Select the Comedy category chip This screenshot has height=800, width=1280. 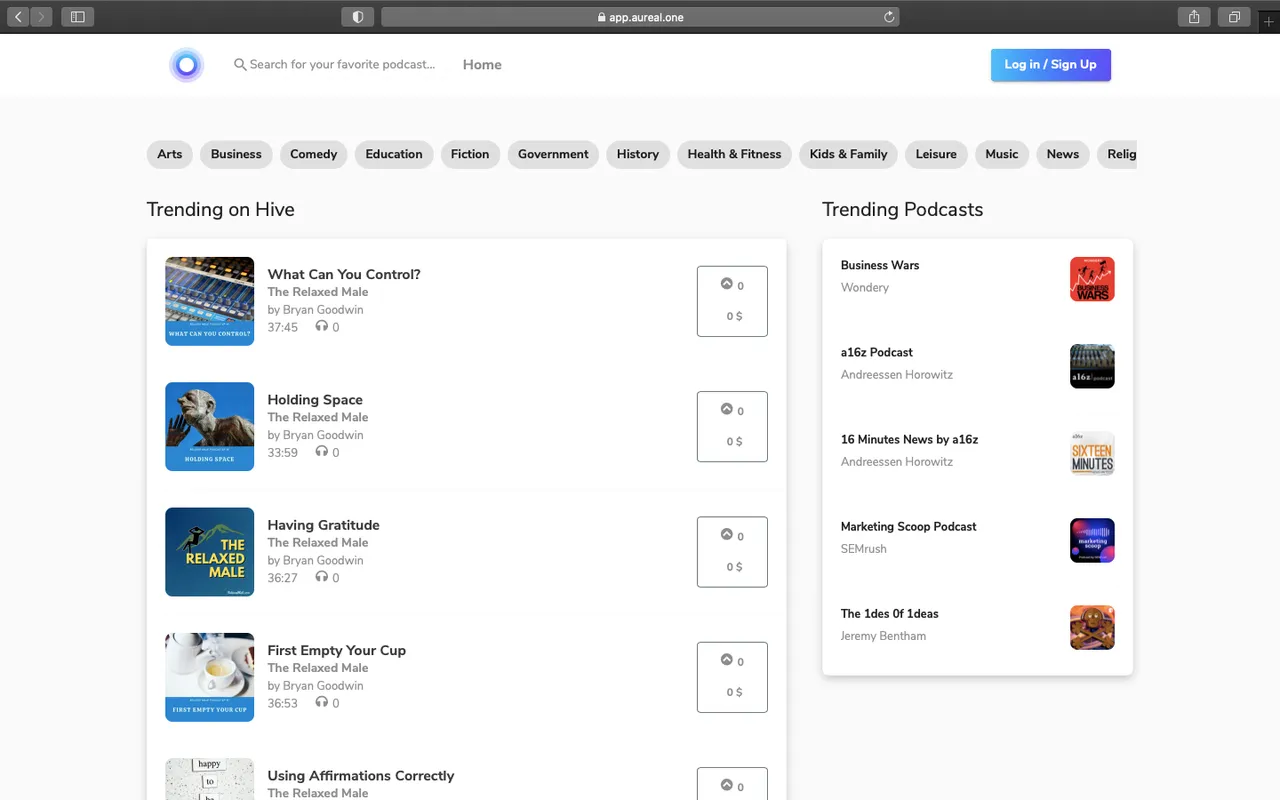pyautogui.click(x=314, y=154)
